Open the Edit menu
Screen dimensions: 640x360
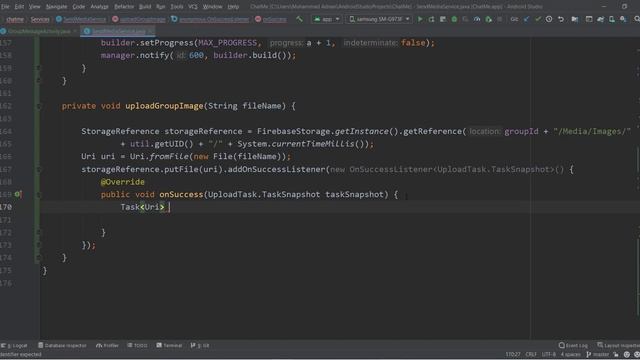(19, 7)
